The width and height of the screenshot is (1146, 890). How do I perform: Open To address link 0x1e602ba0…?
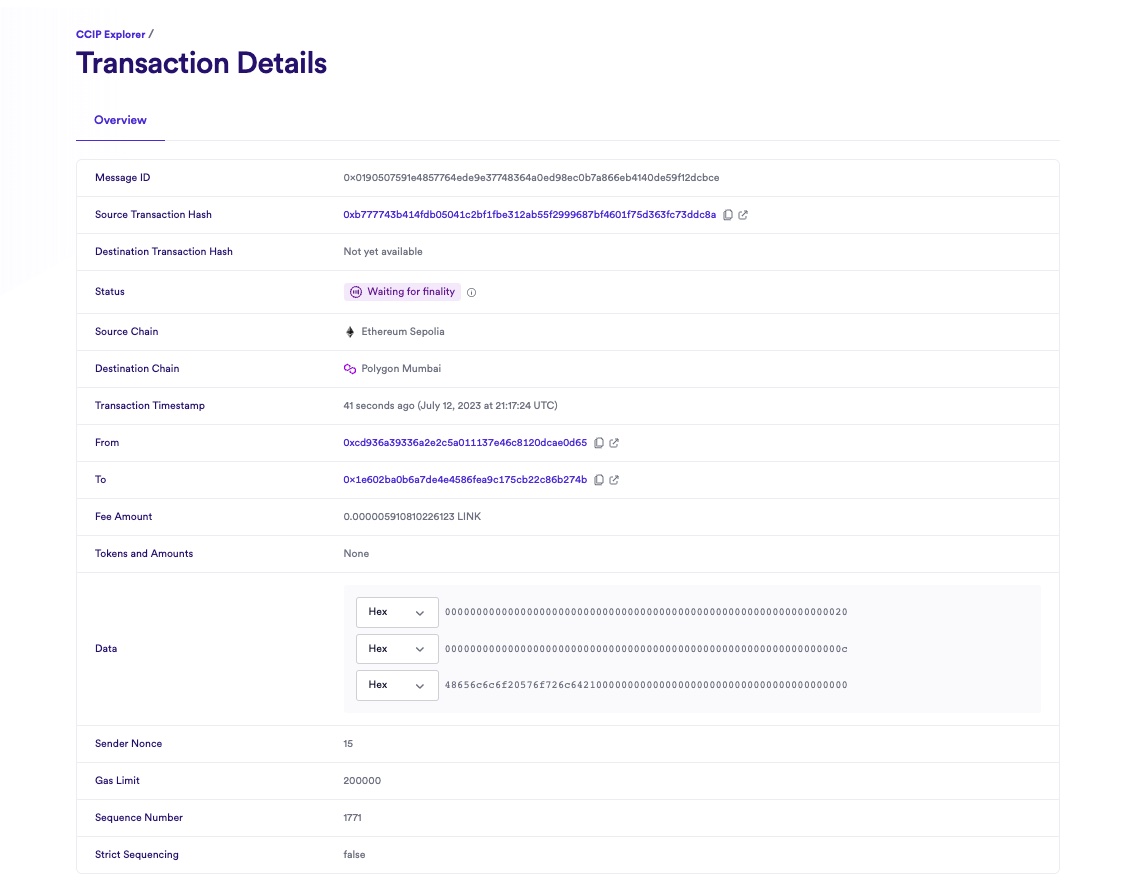click(x=465, y=480)
